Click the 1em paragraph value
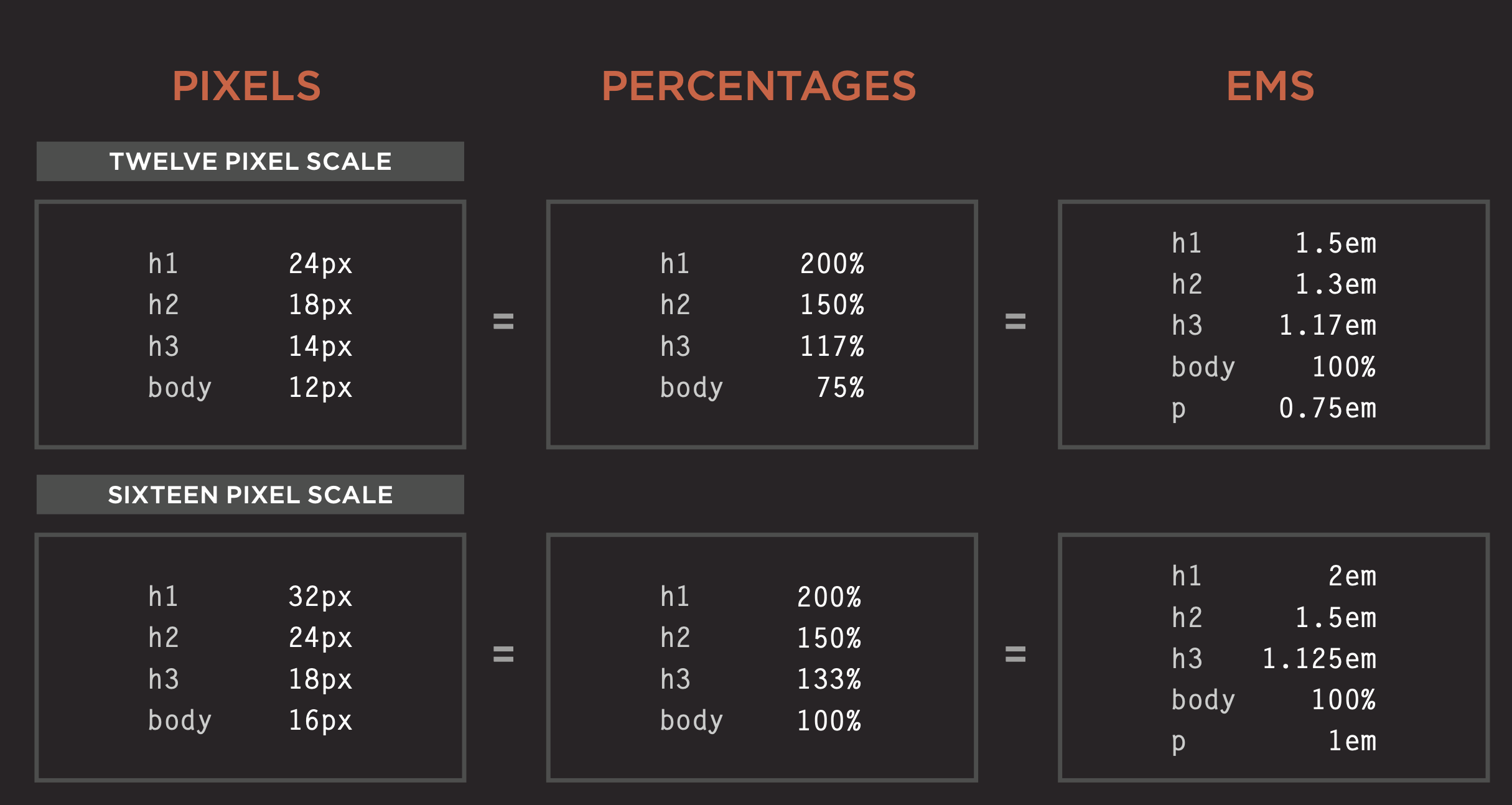The image size is (1512, 805). coord(1352,741)
